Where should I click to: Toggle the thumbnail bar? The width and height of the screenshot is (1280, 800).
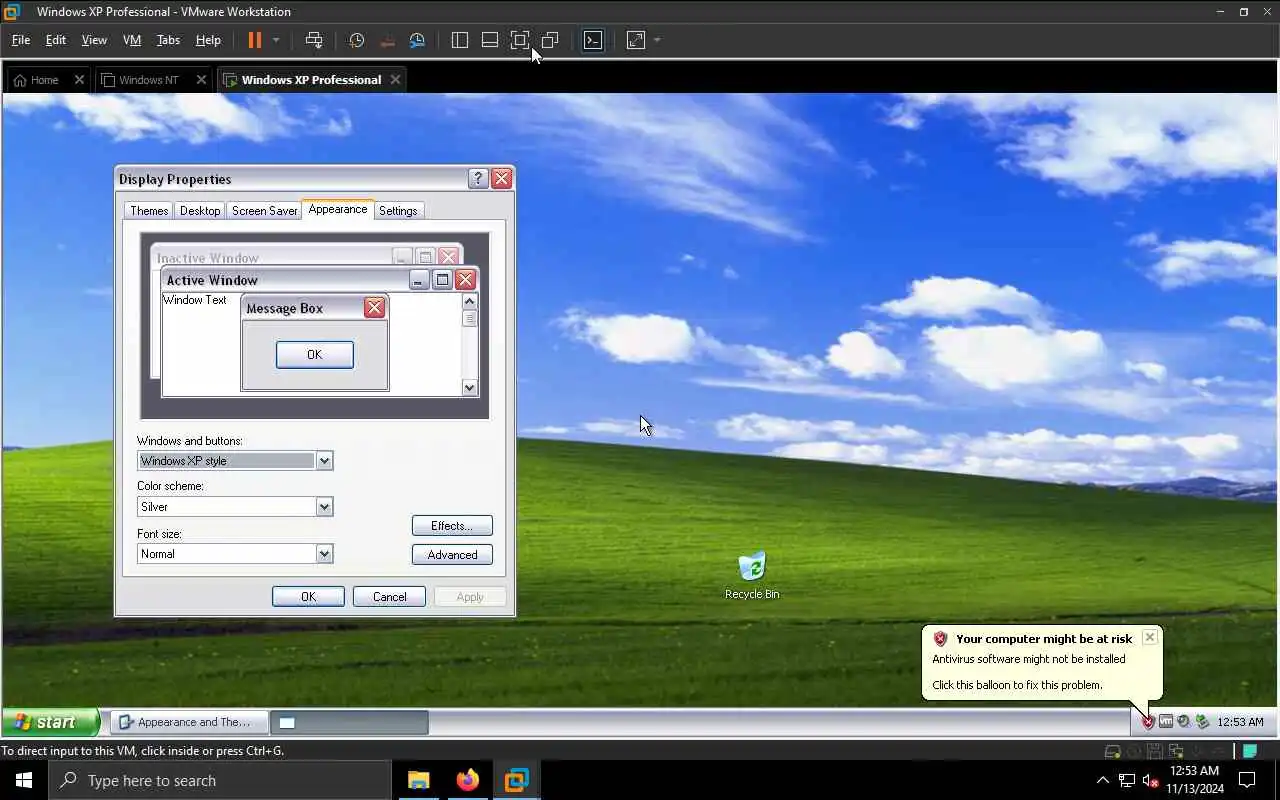490,40
